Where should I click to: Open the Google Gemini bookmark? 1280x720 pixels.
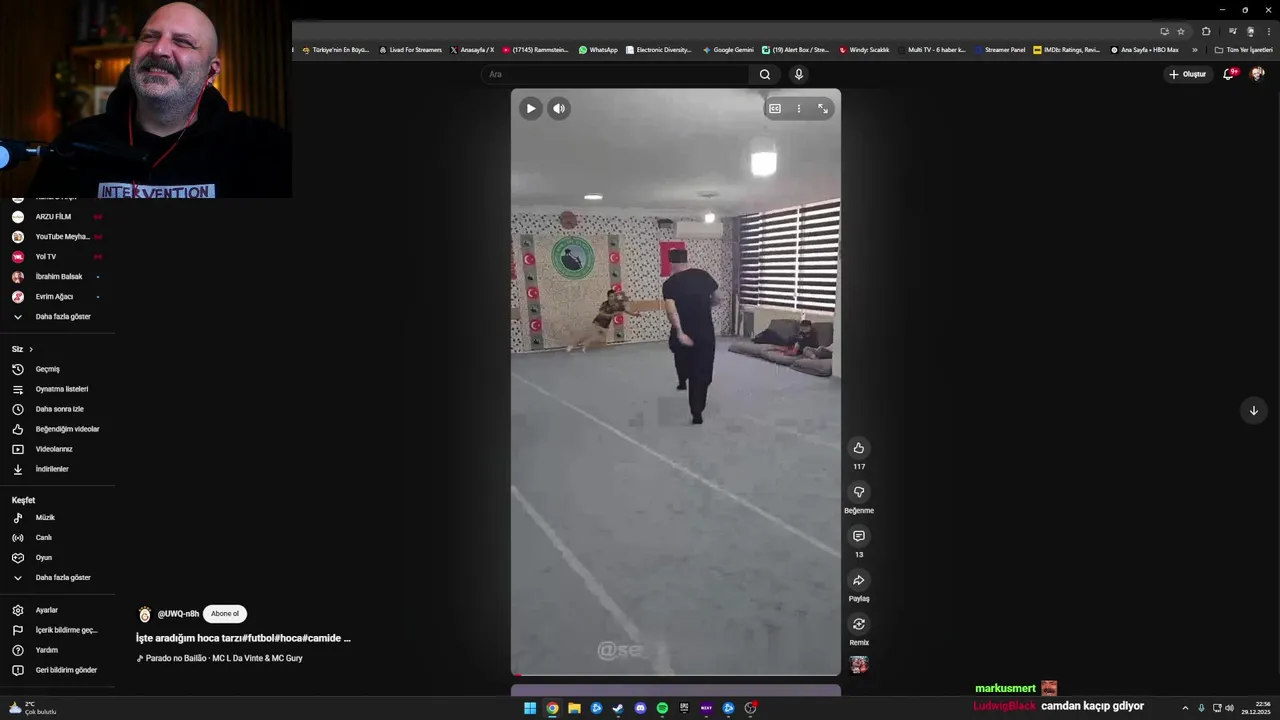click(728, 49)
